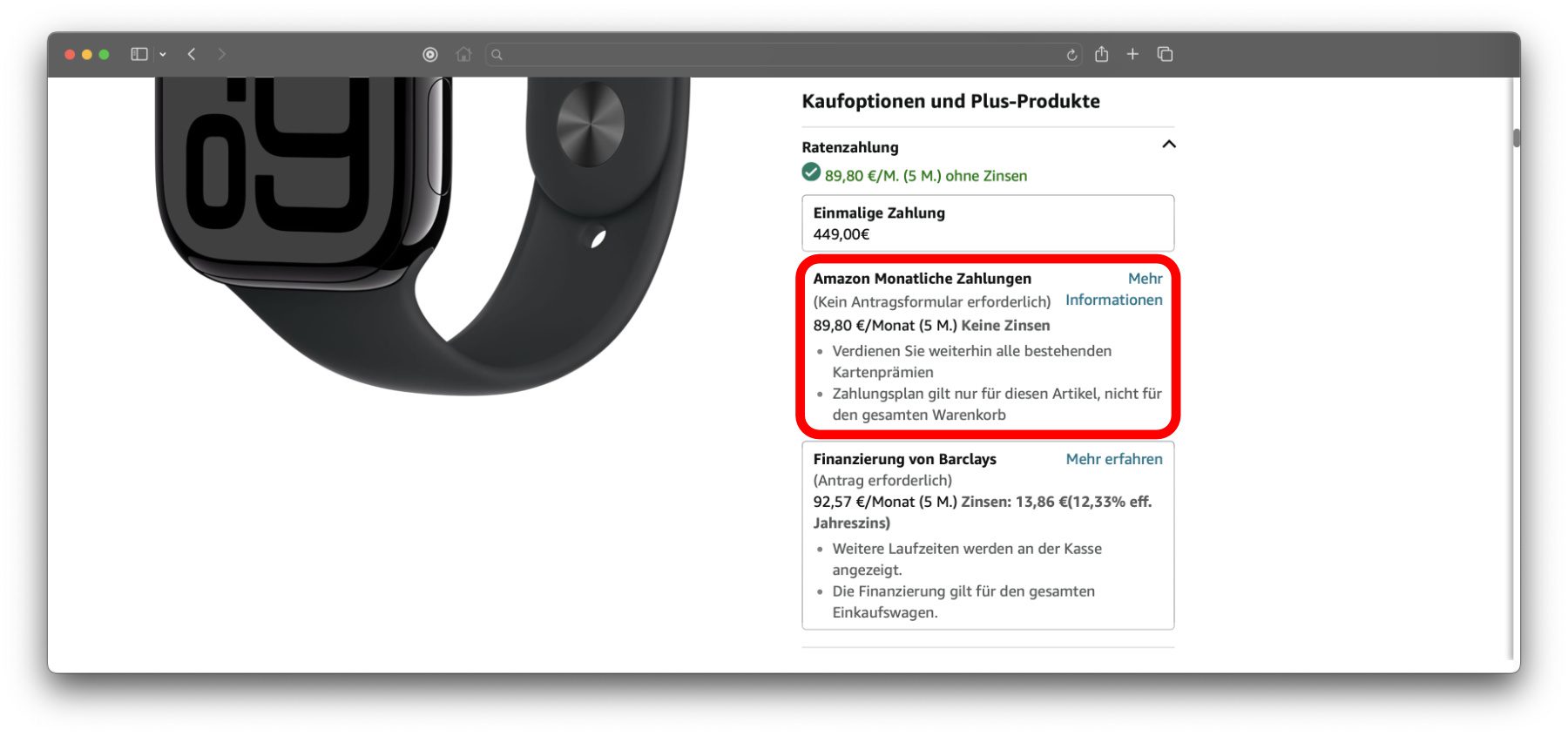The image size is (1568, 736).
Task: Add a new tab with plus icon
Action: (1132, 54)
